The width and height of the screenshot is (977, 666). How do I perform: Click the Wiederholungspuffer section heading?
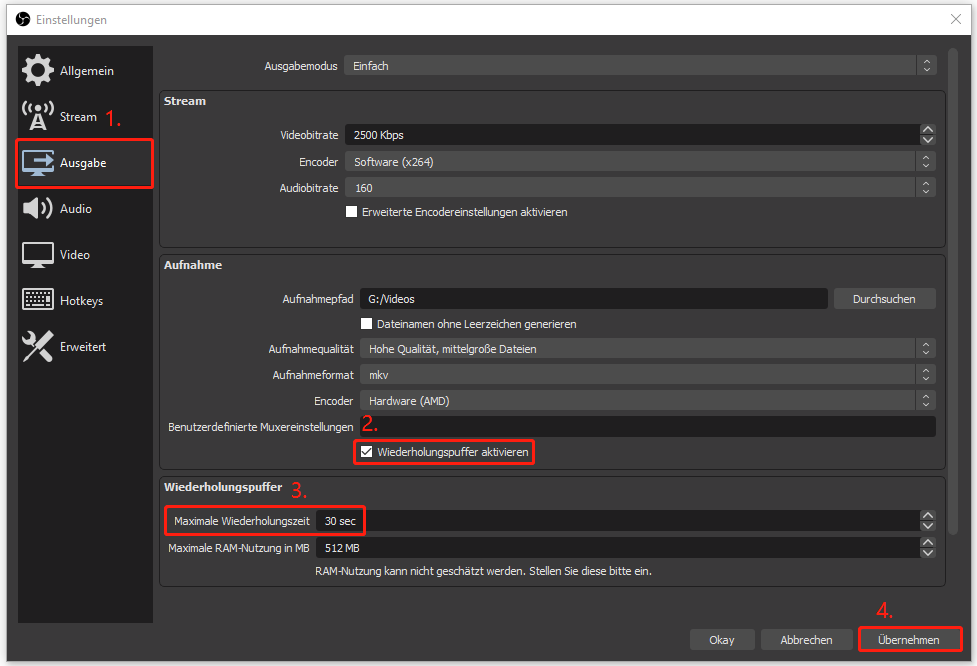coord(222,487)
